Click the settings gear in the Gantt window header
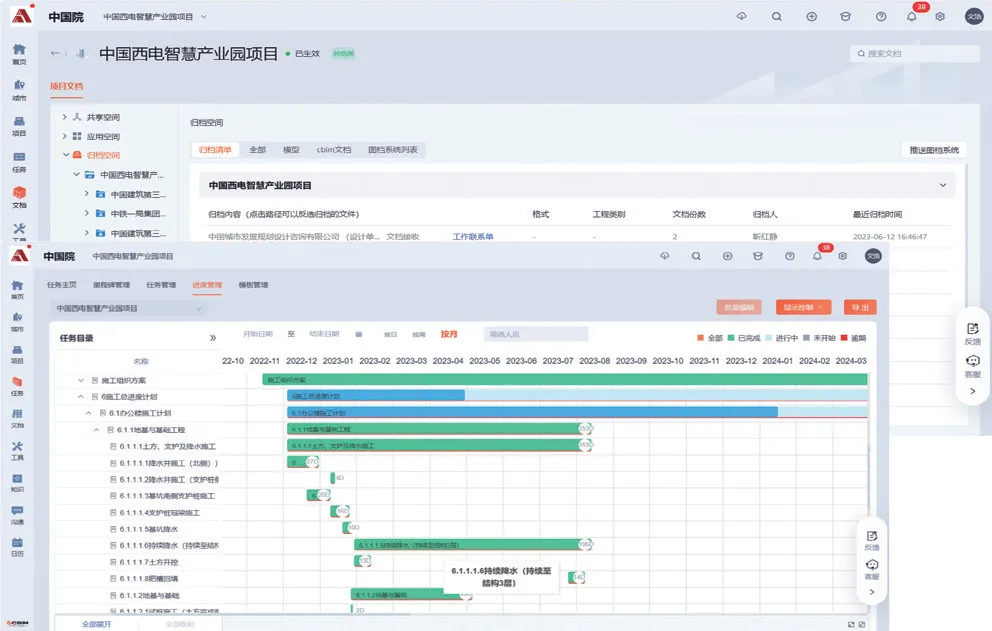This screenshot has height=631, width=992. click(843, 256)
